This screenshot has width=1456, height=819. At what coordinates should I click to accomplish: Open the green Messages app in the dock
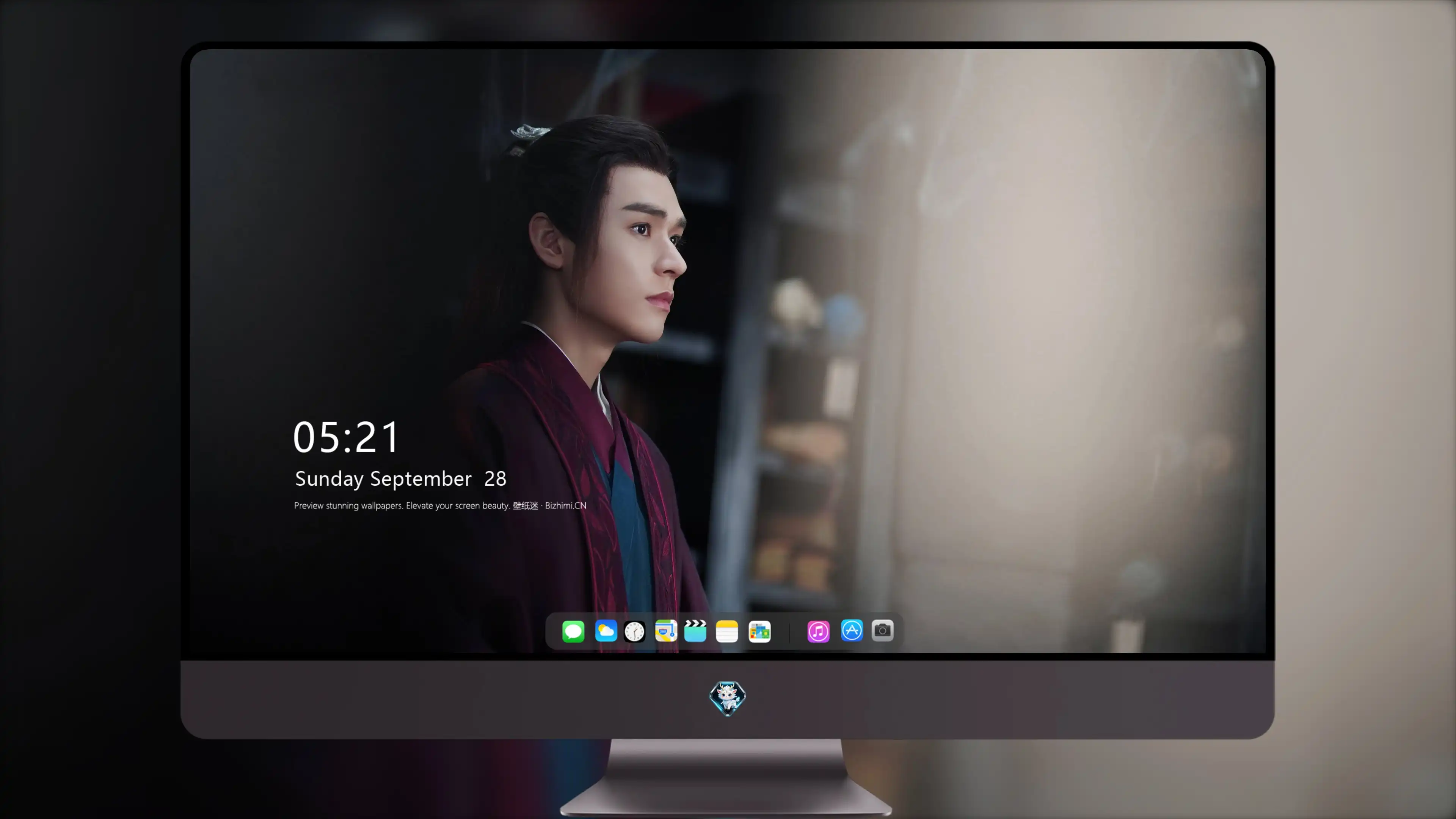click(573, 631)
